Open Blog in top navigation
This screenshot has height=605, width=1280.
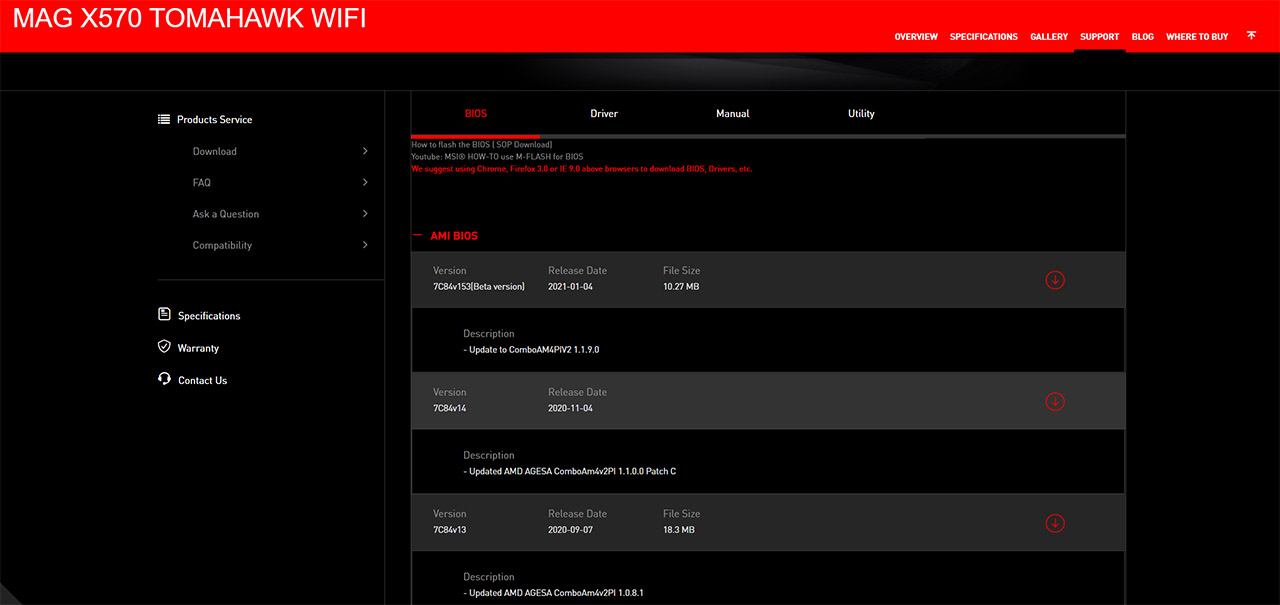point(1143,37)
